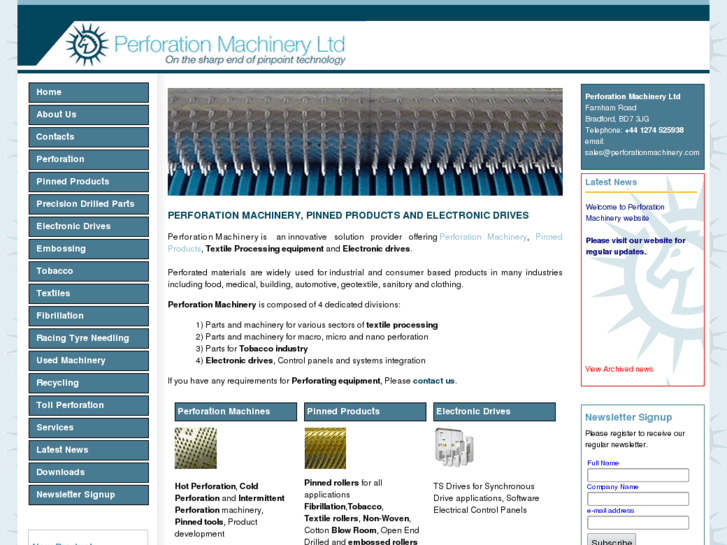
Task: Click the page heading about electronic drives
Action: pyautogui.click(x=348, y=215)
